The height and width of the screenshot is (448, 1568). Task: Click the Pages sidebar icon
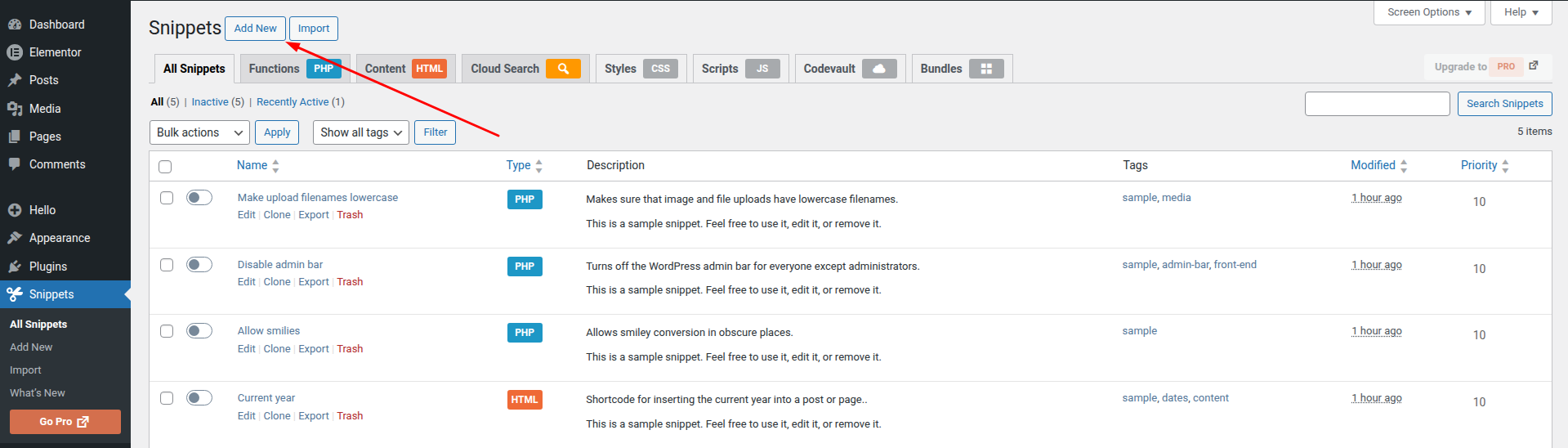point(15,137)
